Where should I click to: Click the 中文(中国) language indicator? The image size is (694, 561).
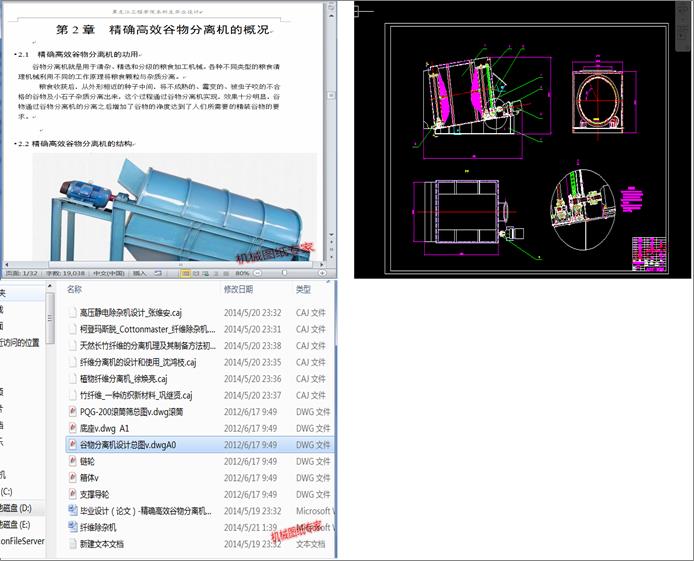[109, 273]
